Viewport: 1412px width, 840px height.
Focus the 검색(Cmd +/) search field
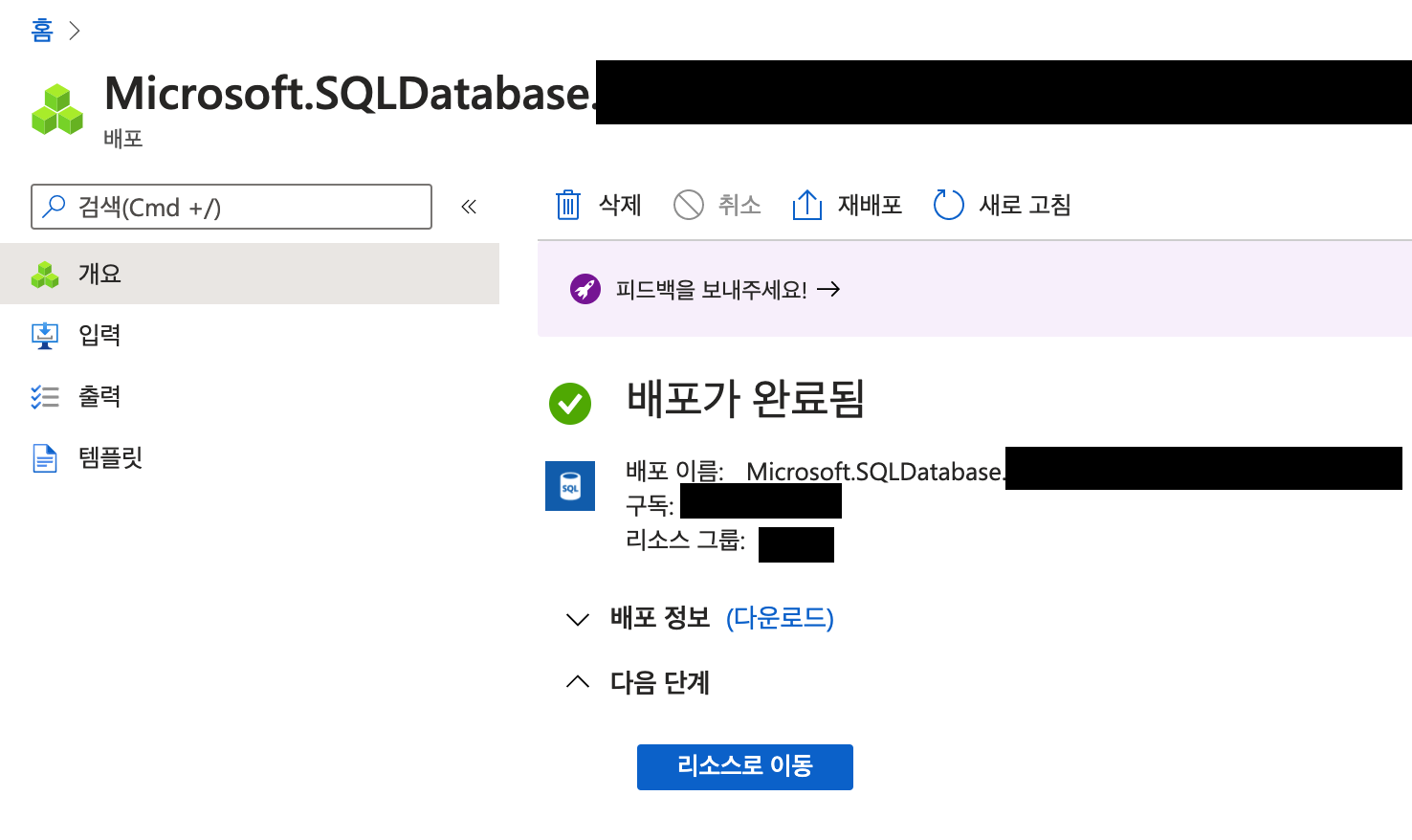[232, 207]
